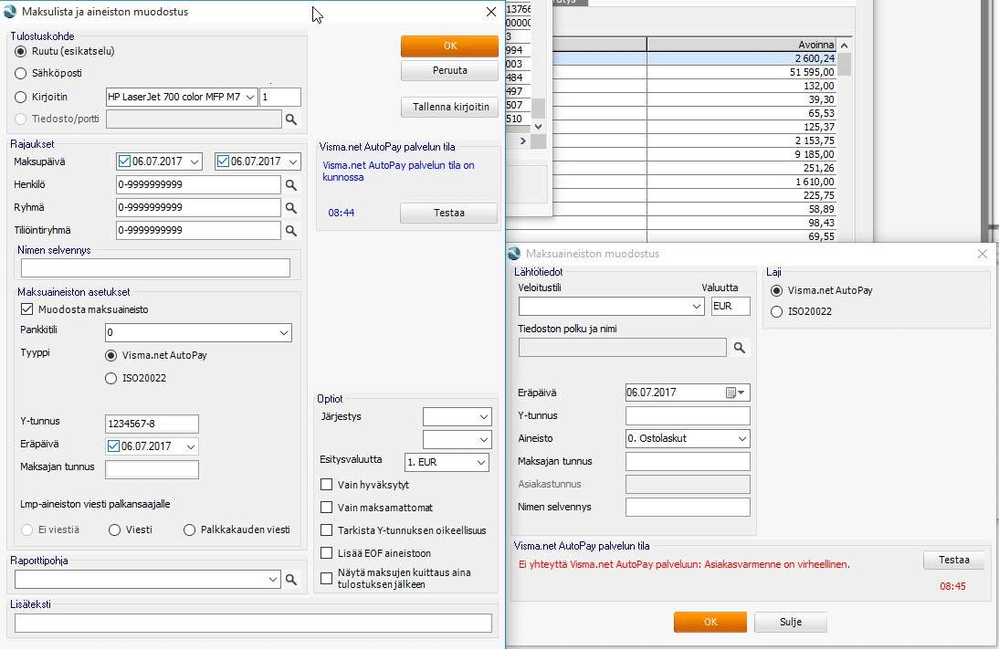
Task: Toggle checkbox in second Maksupäivä date field
Action: pyautogui.click(x=223, y=162)
